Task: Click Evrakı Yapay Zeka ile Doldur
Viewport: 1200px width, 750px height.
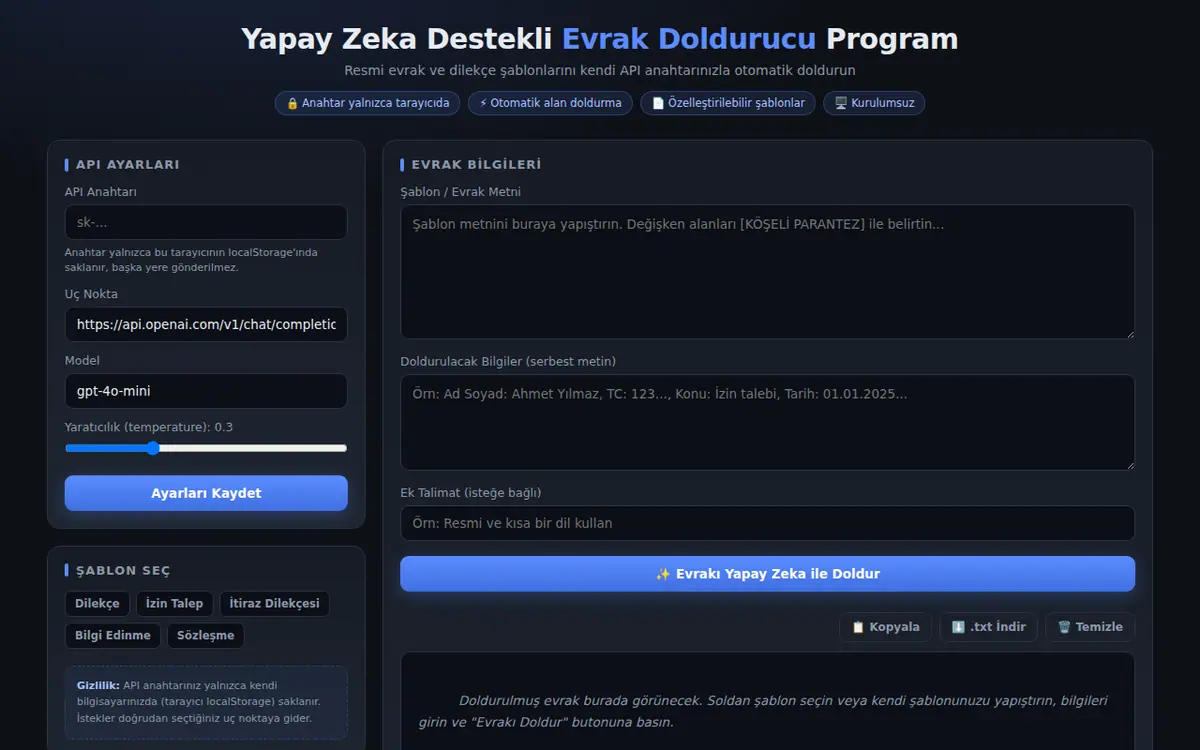Action: tap(767, 574)
